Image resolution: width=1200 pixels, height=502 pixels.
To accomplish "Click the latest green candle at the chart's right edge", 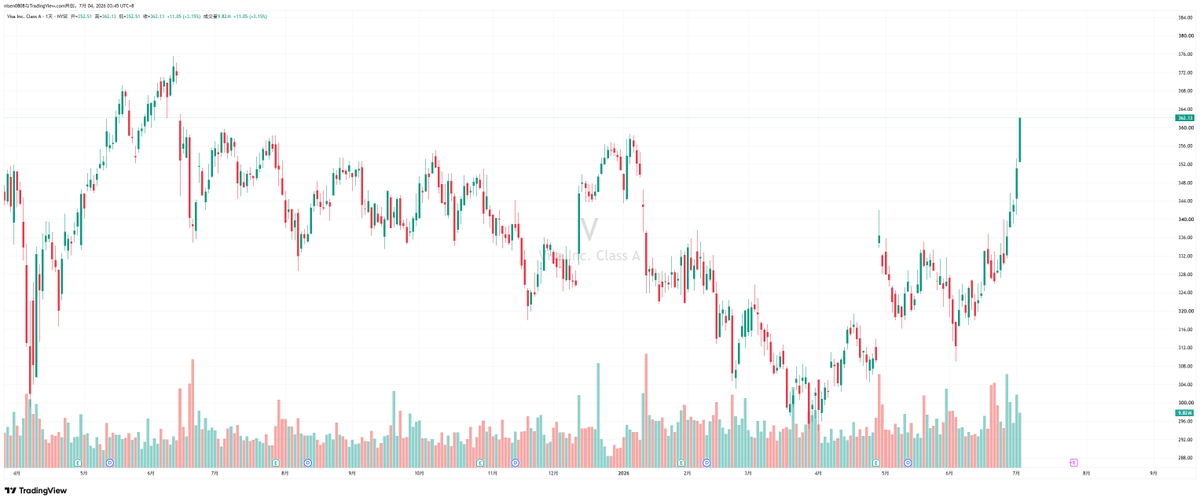I will pos(1020,140).
